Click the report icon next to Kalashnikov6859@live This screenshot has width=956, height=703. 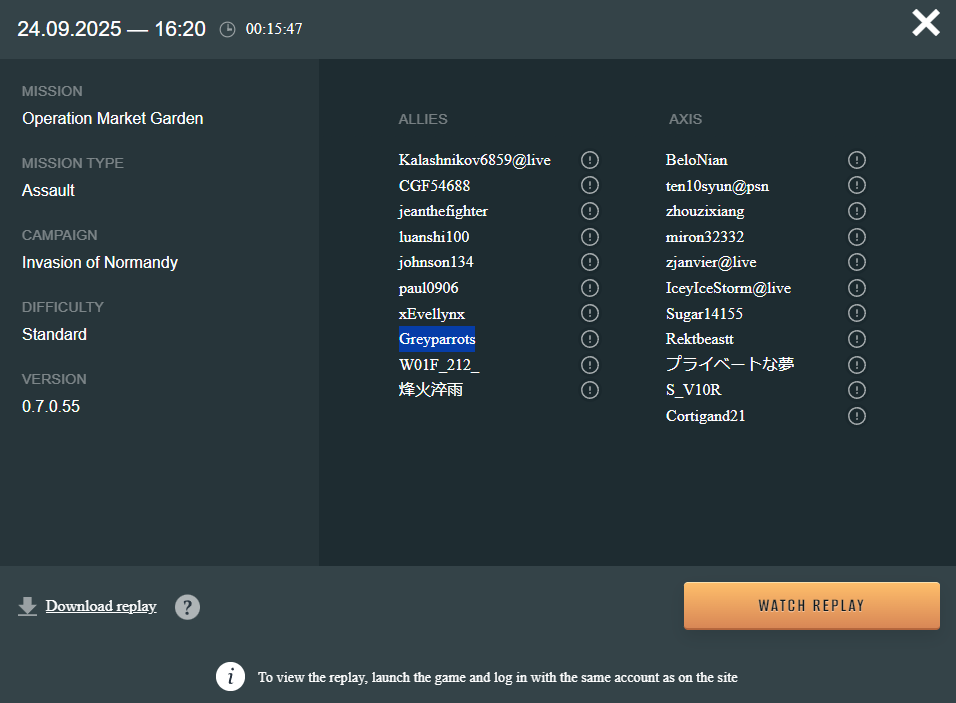[x=590, y=160]
